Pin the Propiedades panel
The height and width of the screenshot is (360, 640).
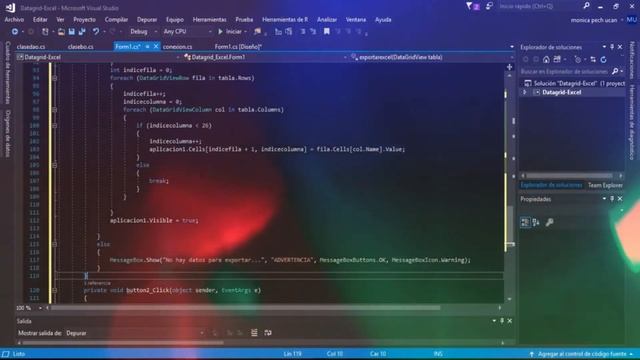point(612,199)
